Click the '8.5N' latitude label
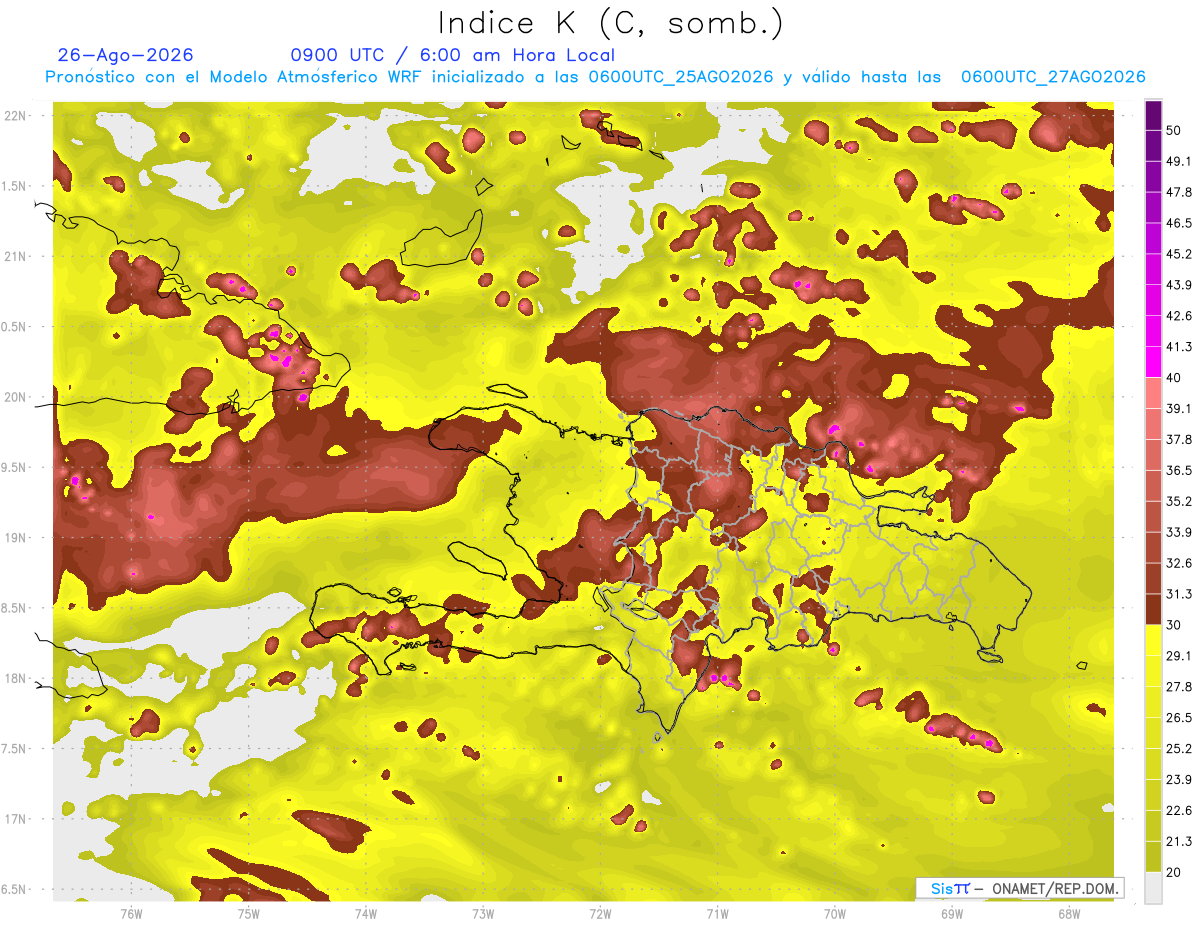Screen dimensions: 1200x927 pos(14,609)
